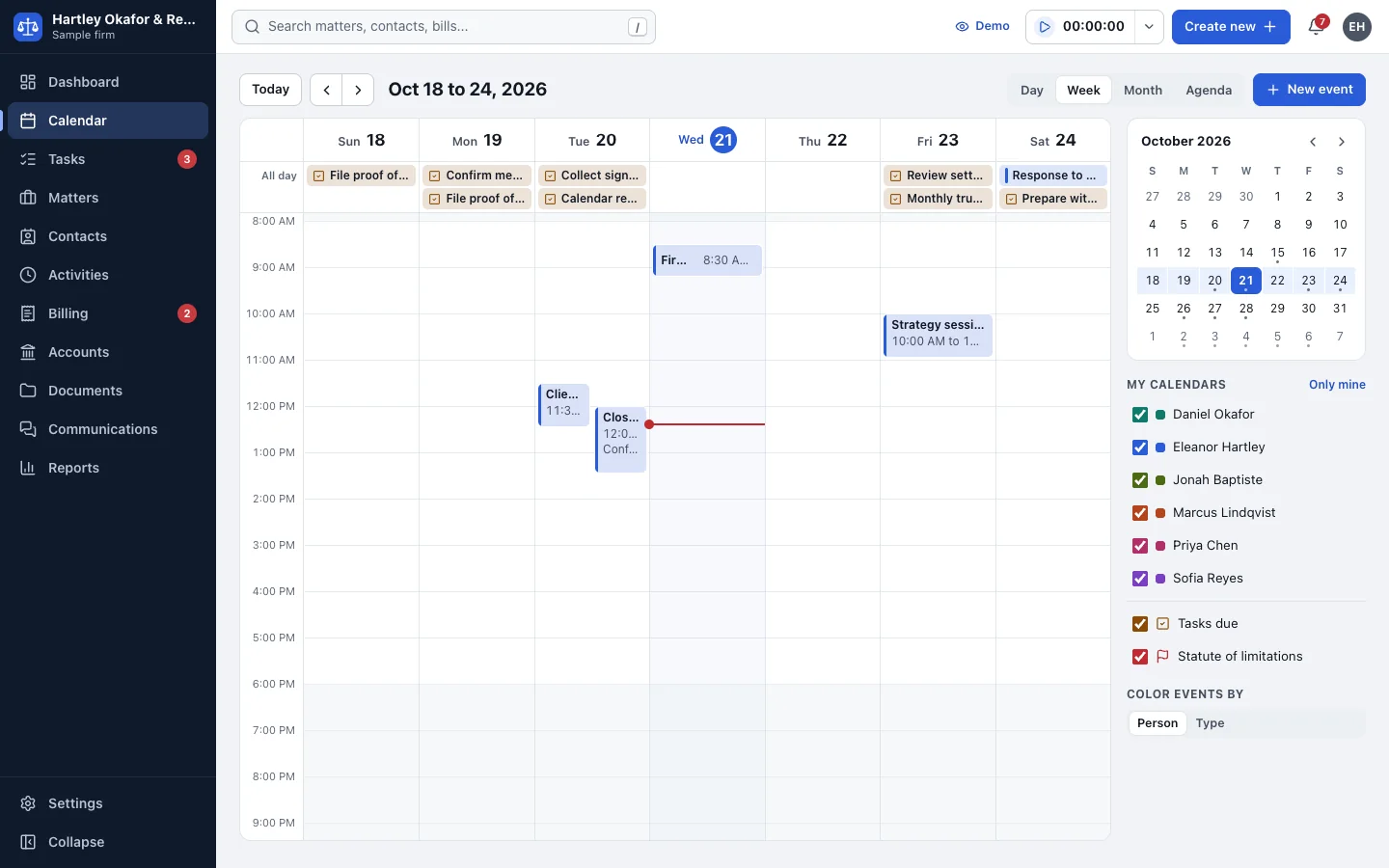Collapse the sidebar
This screenshot has height=868, width=1389.
(x=108, y=842)
